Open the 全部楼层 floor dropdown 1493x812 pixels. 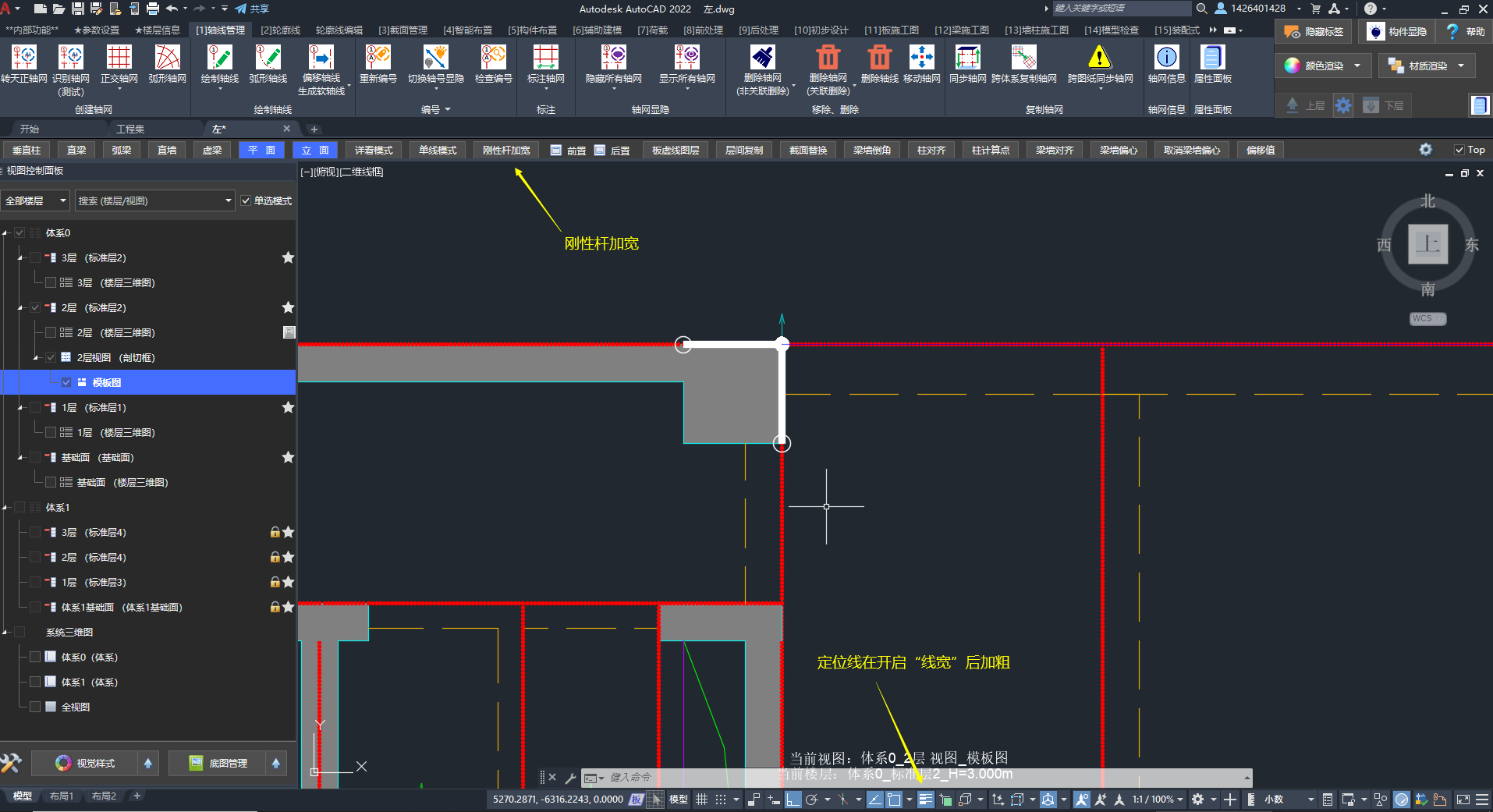35,201
